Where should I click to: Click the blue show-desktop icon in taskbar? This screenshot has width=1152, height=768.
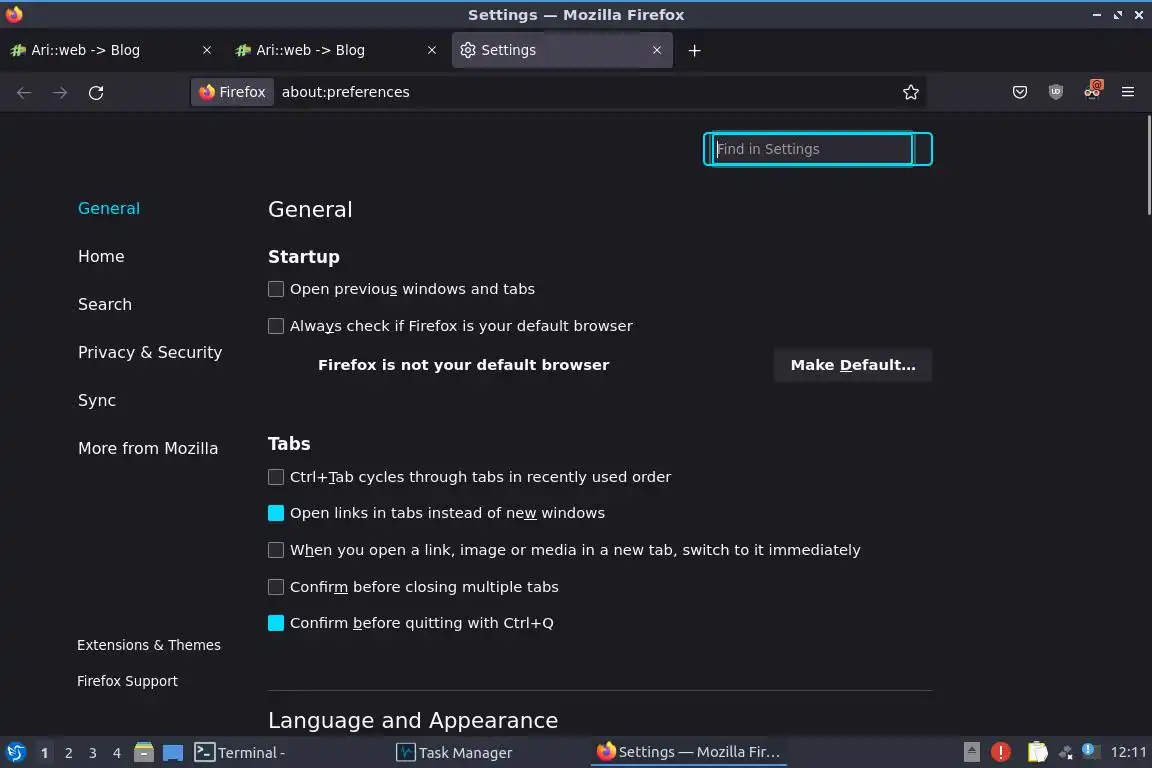click(x=173, y=753)
